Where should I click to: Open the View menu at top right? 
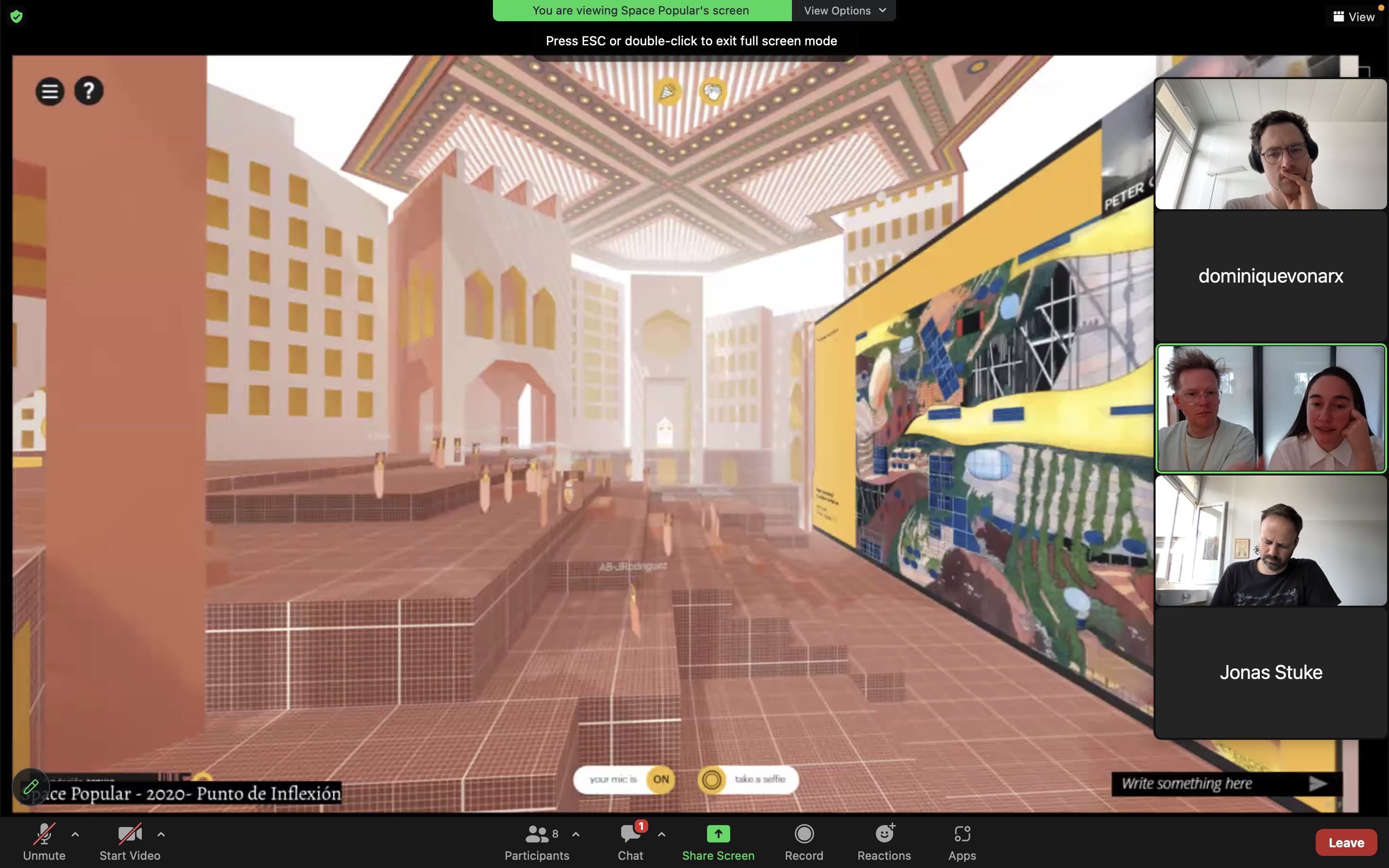(x=1354, y=17)
